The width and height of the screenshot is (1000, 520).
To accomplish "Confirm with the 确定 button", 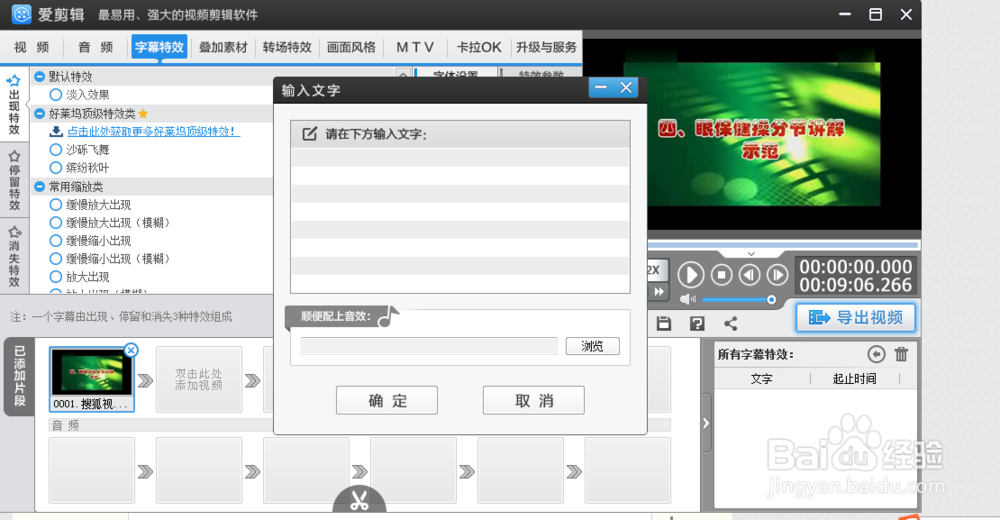I will [x=387, y=401].
